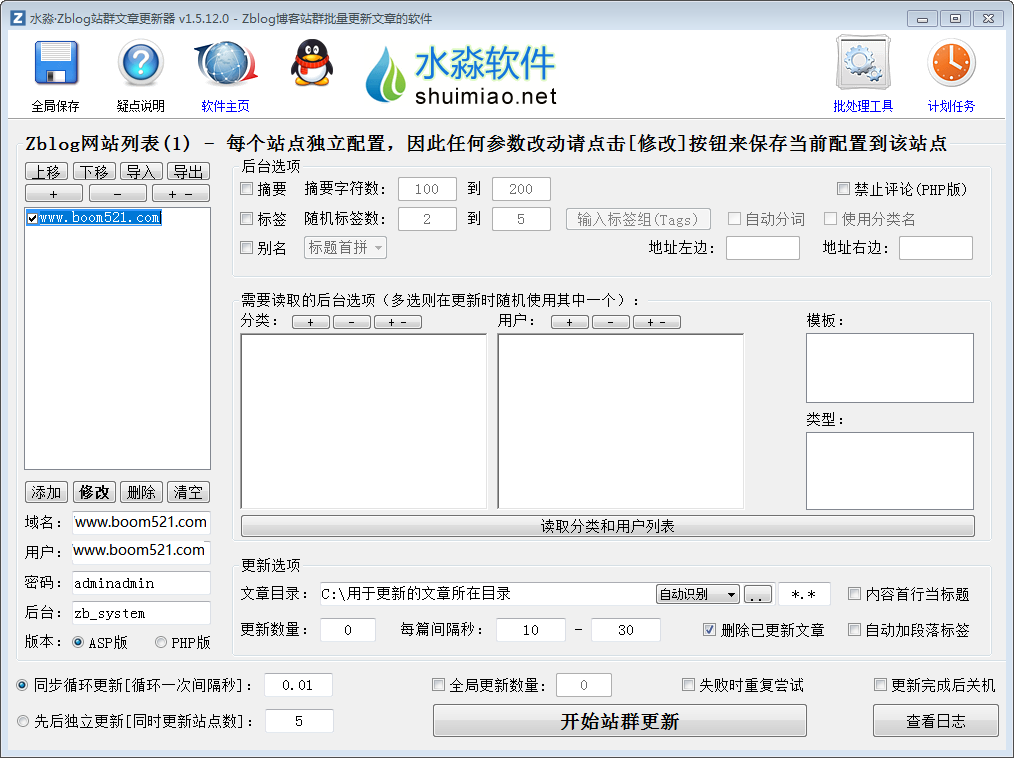Click 添加 to add the site
The image size is (1014, 758).
pos(47,492)
